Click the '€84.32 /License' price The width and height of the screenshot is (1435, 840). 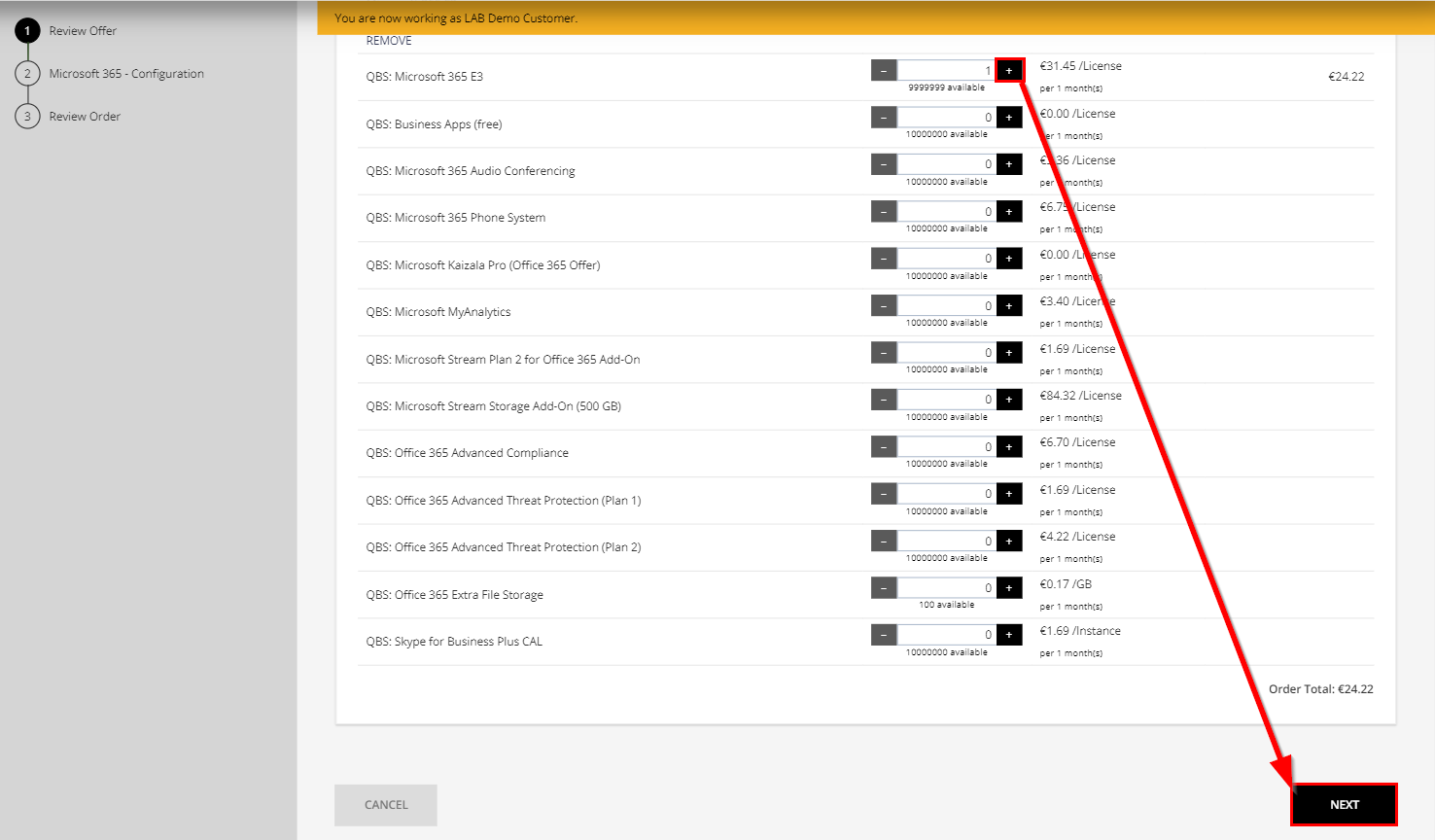[x=1081, y=396]
